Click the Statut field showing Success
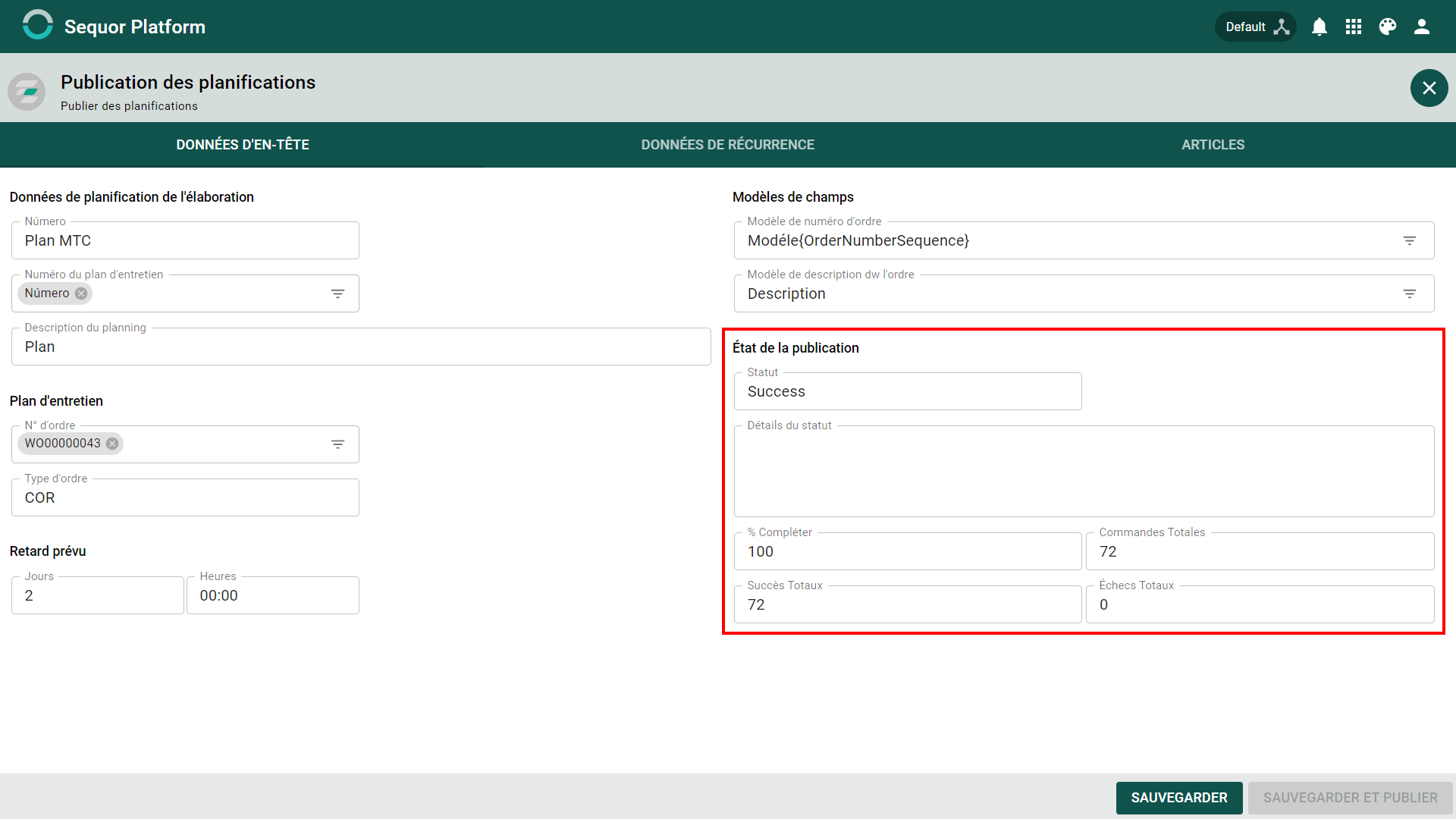The width and height of the screenshot is (1456, 819). click(908, 391)
